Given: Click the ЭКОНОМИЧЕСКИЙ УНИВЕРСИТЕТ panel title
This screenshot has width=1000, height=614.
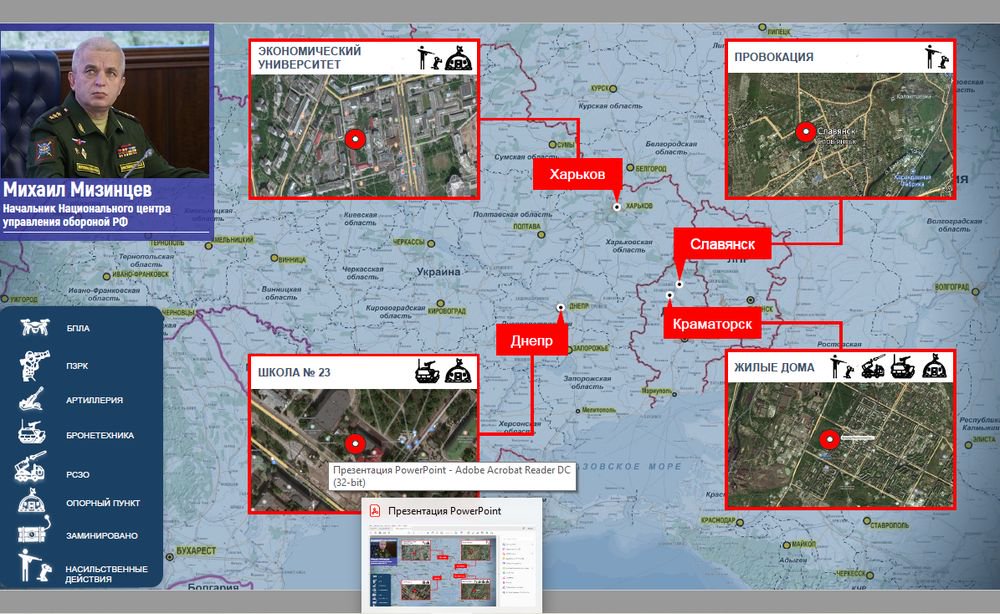Looking at the screenshot, I should pos(310,57).
